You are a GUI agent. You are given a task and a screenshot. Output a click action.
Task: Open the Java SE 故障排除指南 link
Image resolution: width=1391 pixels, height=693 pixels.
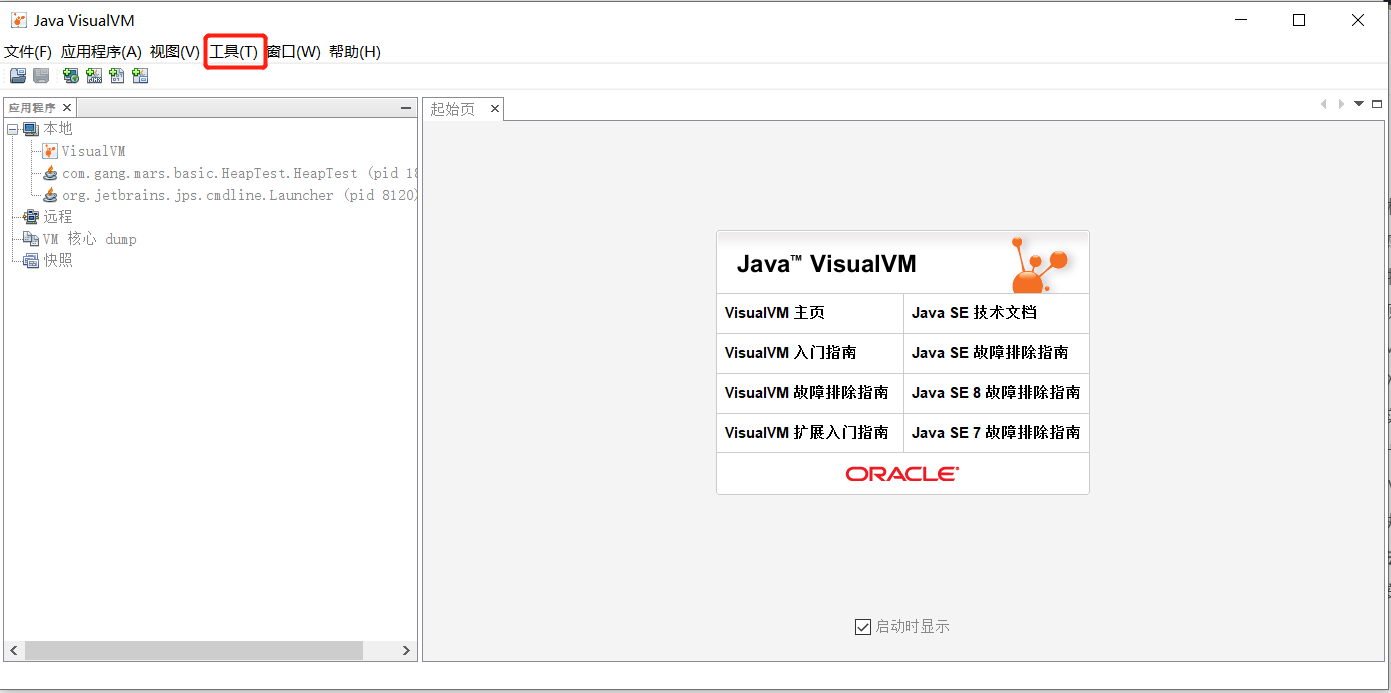[x=990, y=353]
